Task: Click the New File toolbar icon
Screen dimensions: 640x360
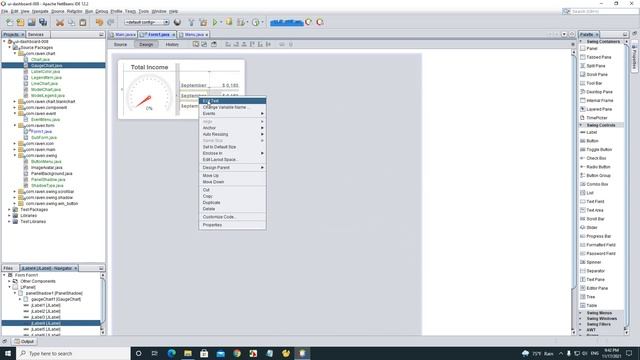Action: tap(9, 22)
